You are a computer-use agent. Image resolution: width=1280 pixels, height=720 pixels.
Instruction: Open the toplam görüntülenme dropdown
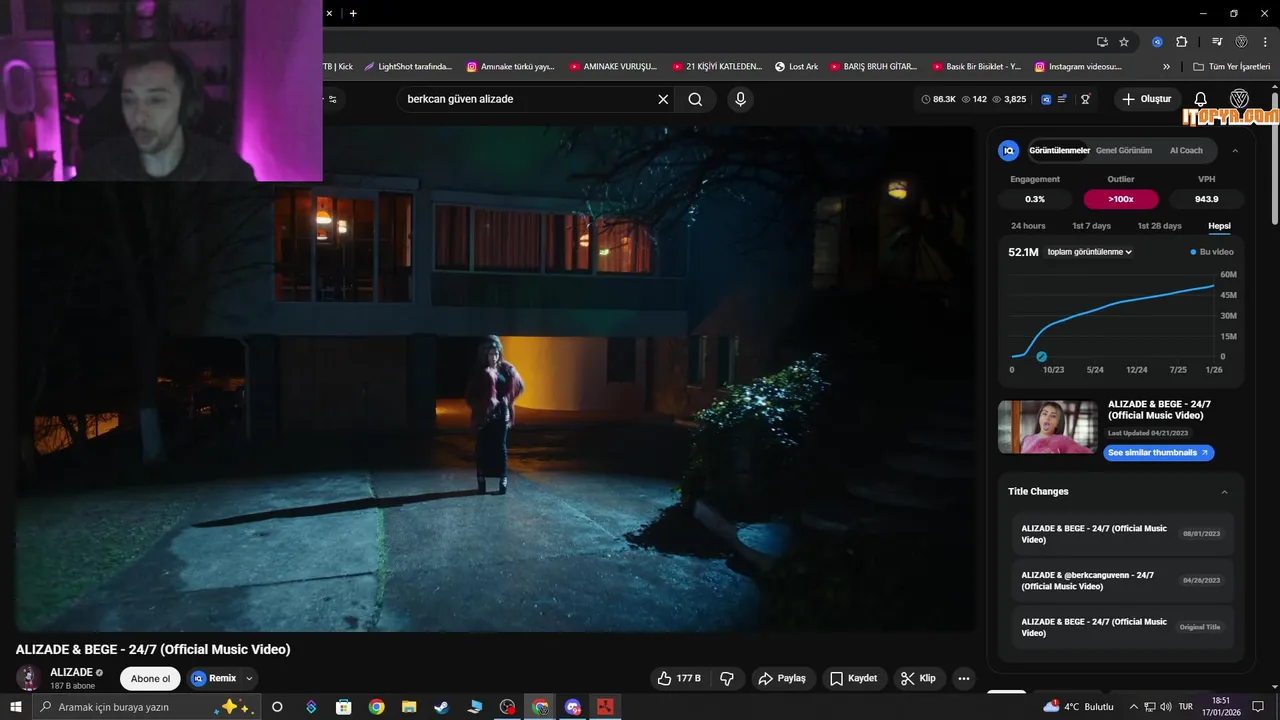(1089, 252)
